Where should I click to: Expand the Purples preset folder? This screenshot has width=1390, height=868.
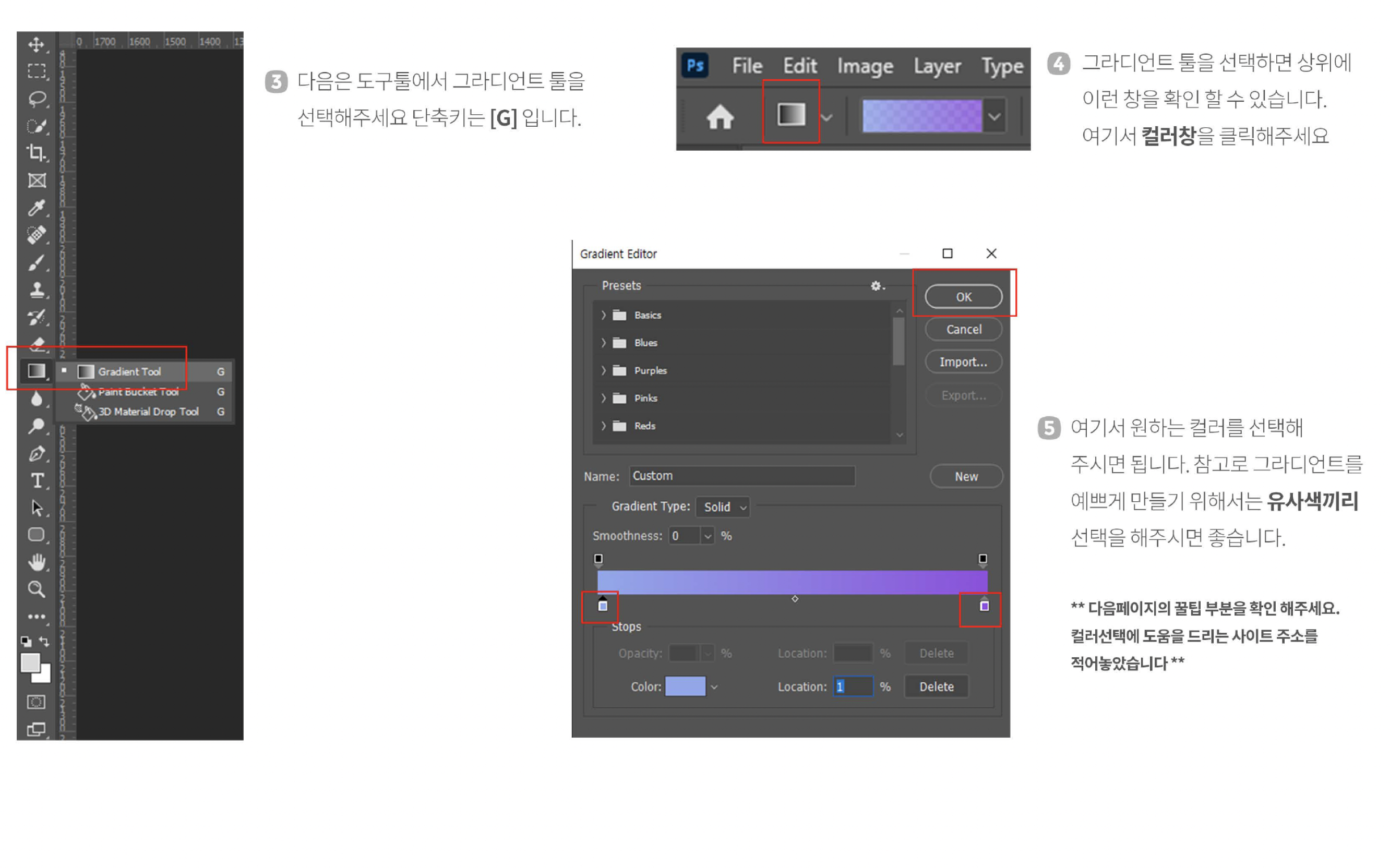[x=603, y=370]
